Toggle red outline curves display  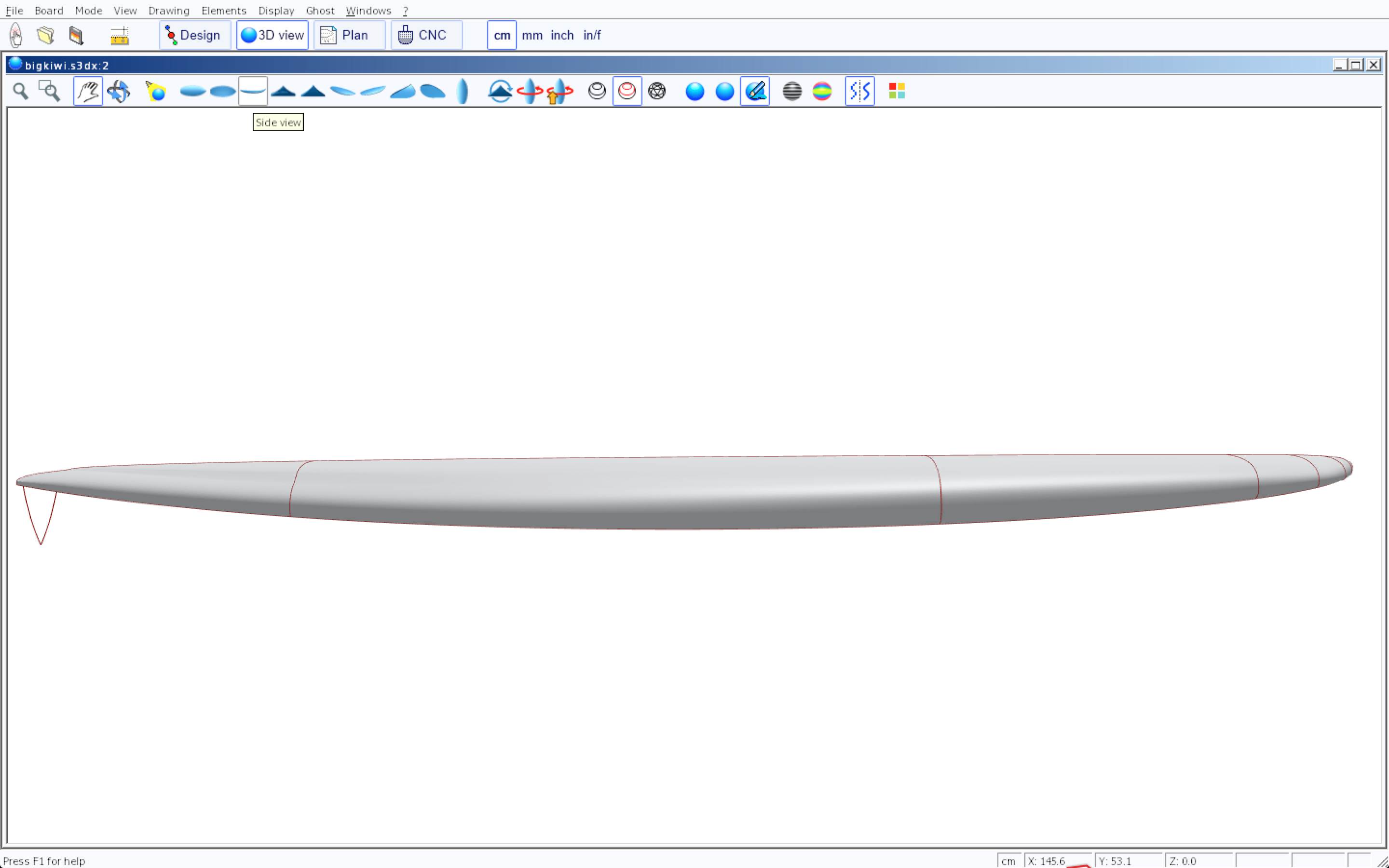(x=627, y=91)
